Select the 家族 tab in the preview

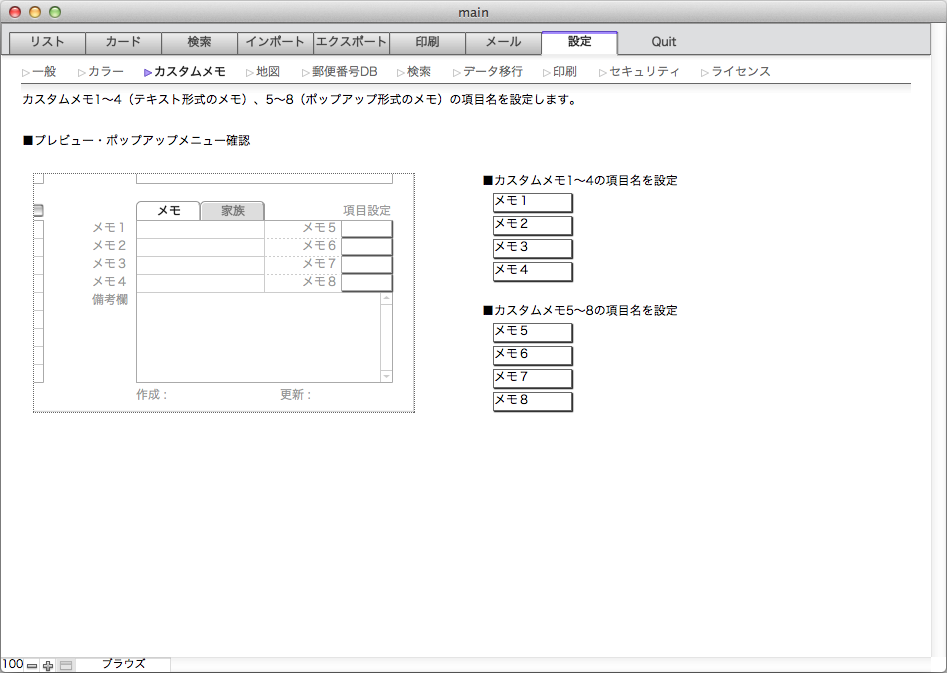pyautogui.click(x=232, y=211)
